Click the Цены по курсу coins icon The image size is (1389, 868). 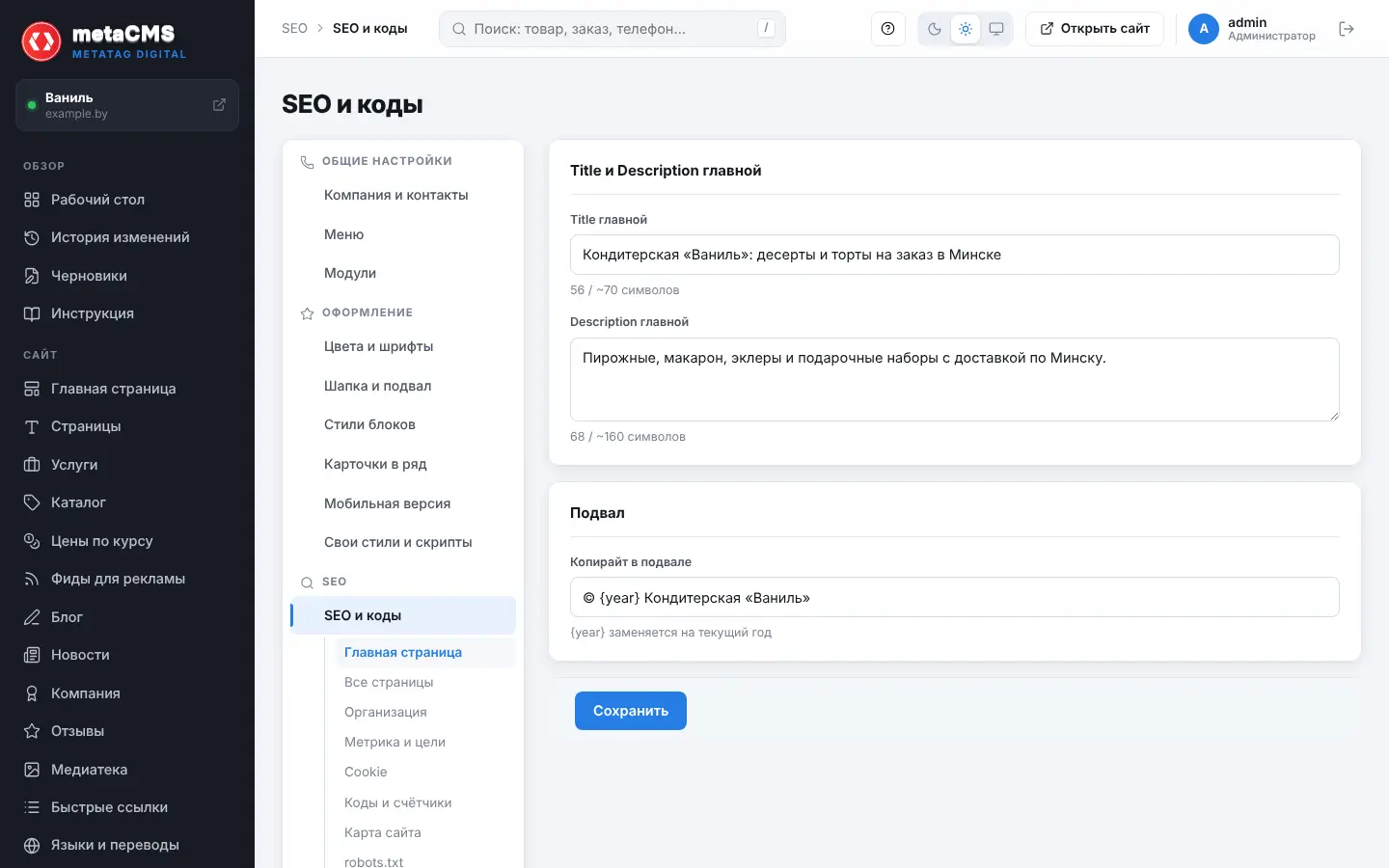click(x=32, y=541)
